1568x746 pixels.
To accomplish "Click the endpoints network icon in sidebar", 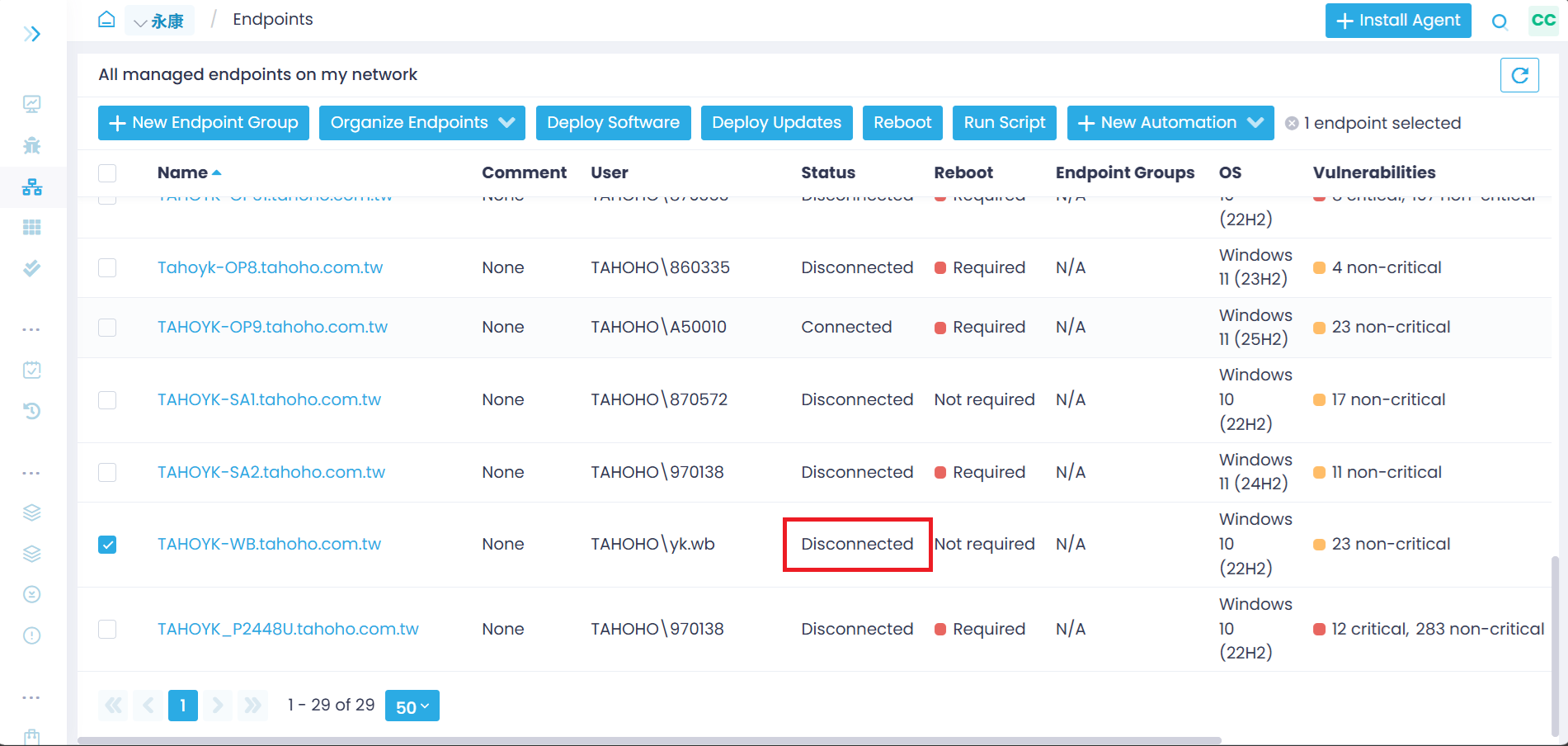I will pyautogui.click(x=32, y=187).
